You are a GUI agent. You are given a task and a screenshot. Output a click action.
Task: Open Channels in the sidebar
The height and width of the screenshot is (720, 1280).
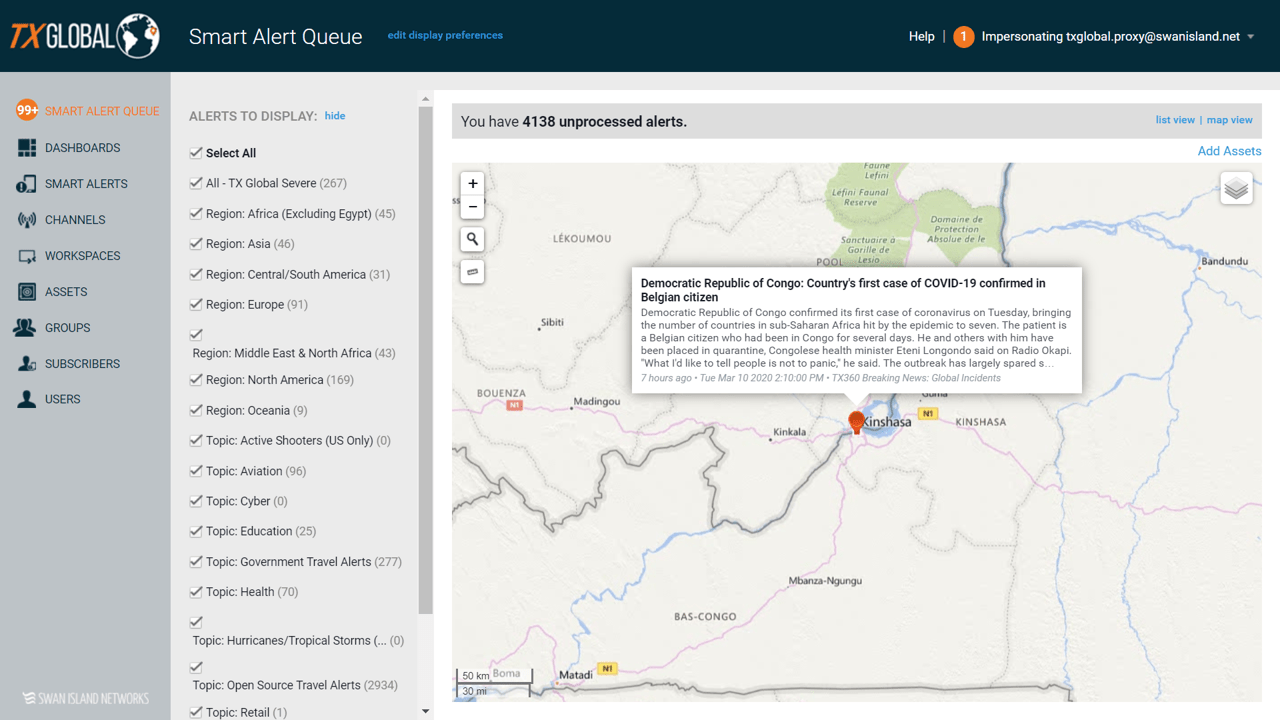point(74,220)
